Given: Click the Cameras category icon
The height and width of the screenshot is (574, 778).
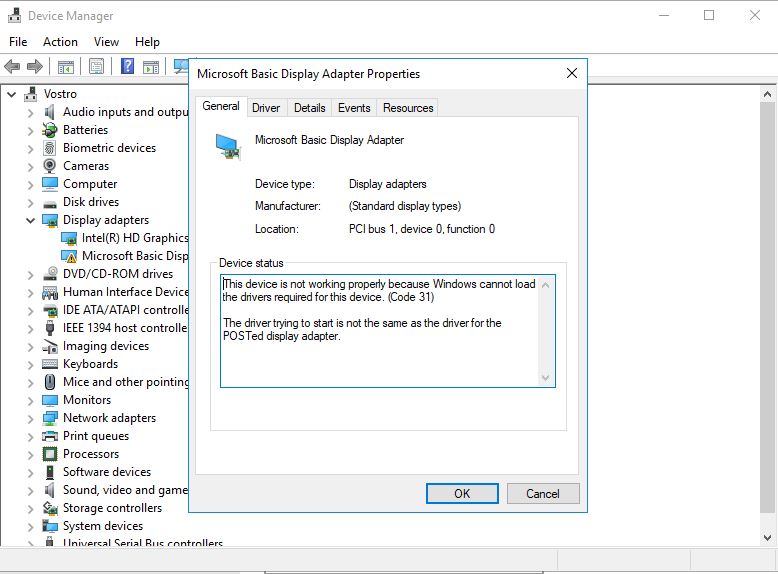Looking at the screenshot, I should pos(50,166).
